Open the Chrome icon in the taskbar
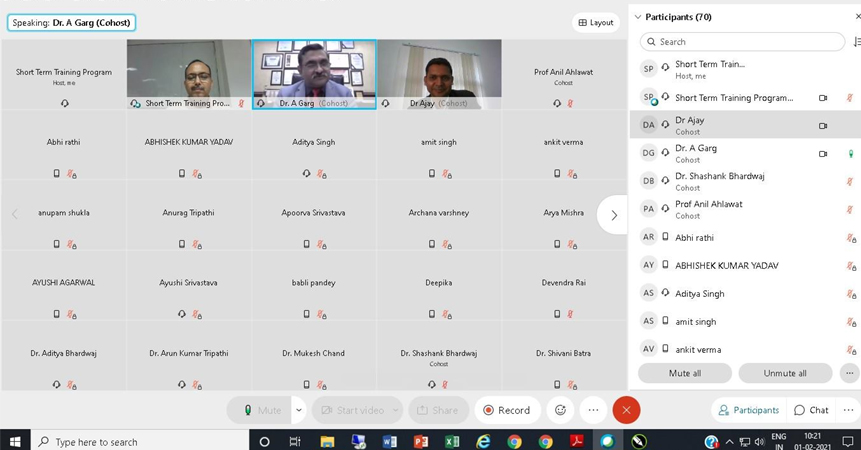This screenshot has width=861, height=450. (514, 441)
